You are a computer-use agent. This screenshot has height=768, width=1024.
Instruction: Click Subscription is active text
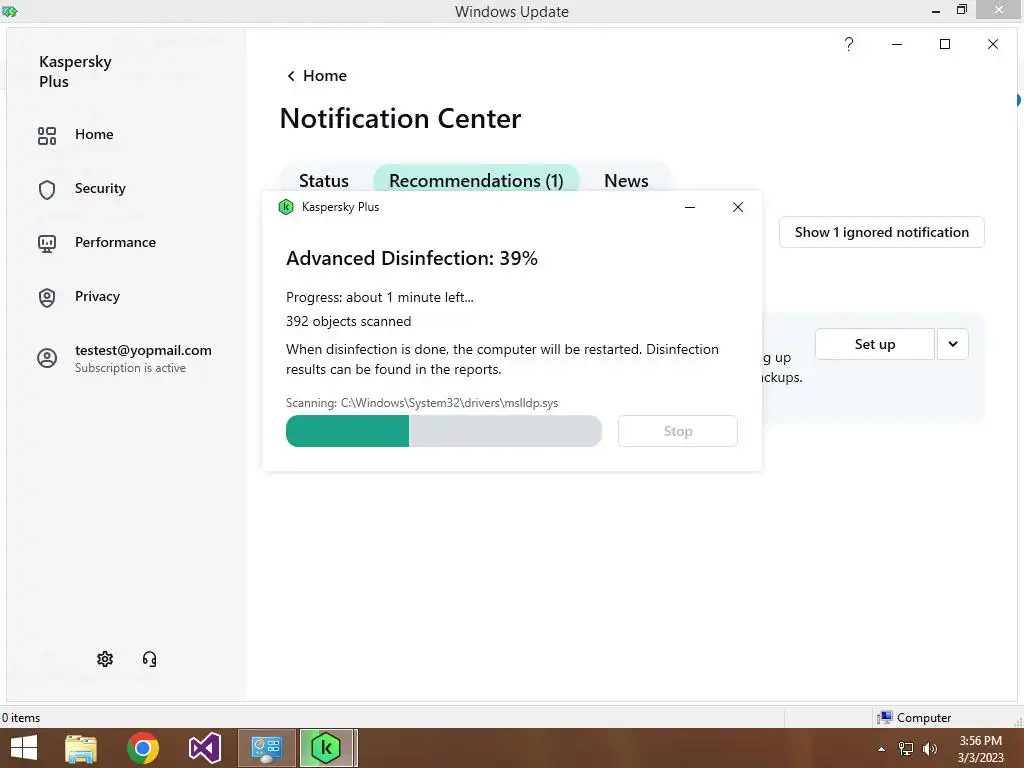[130, 368]
